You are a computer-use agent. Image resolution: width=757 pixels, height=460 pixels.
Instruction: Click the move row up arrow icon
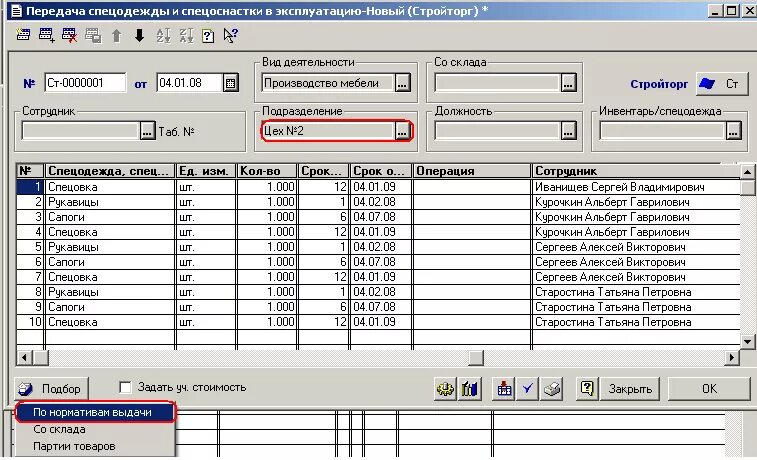(x=116, y=35)
